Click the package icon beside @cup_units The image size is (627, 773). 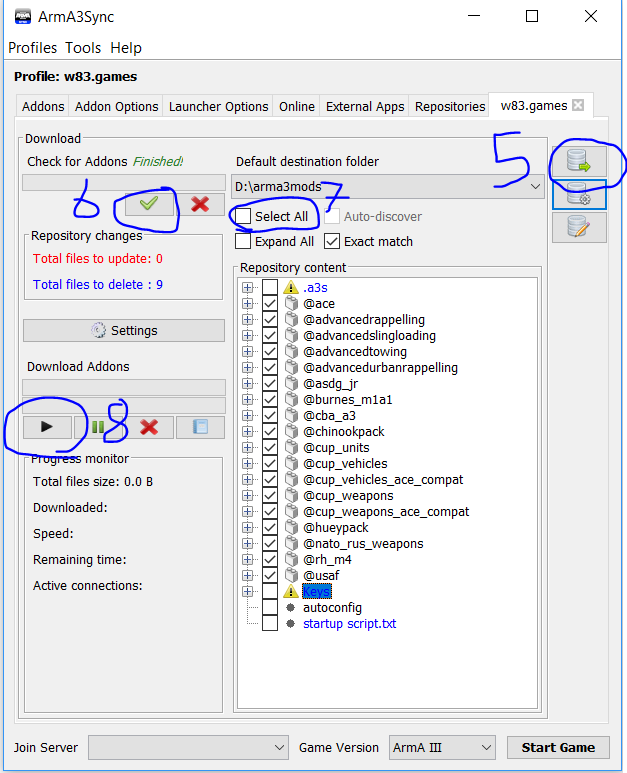point(292,447)
